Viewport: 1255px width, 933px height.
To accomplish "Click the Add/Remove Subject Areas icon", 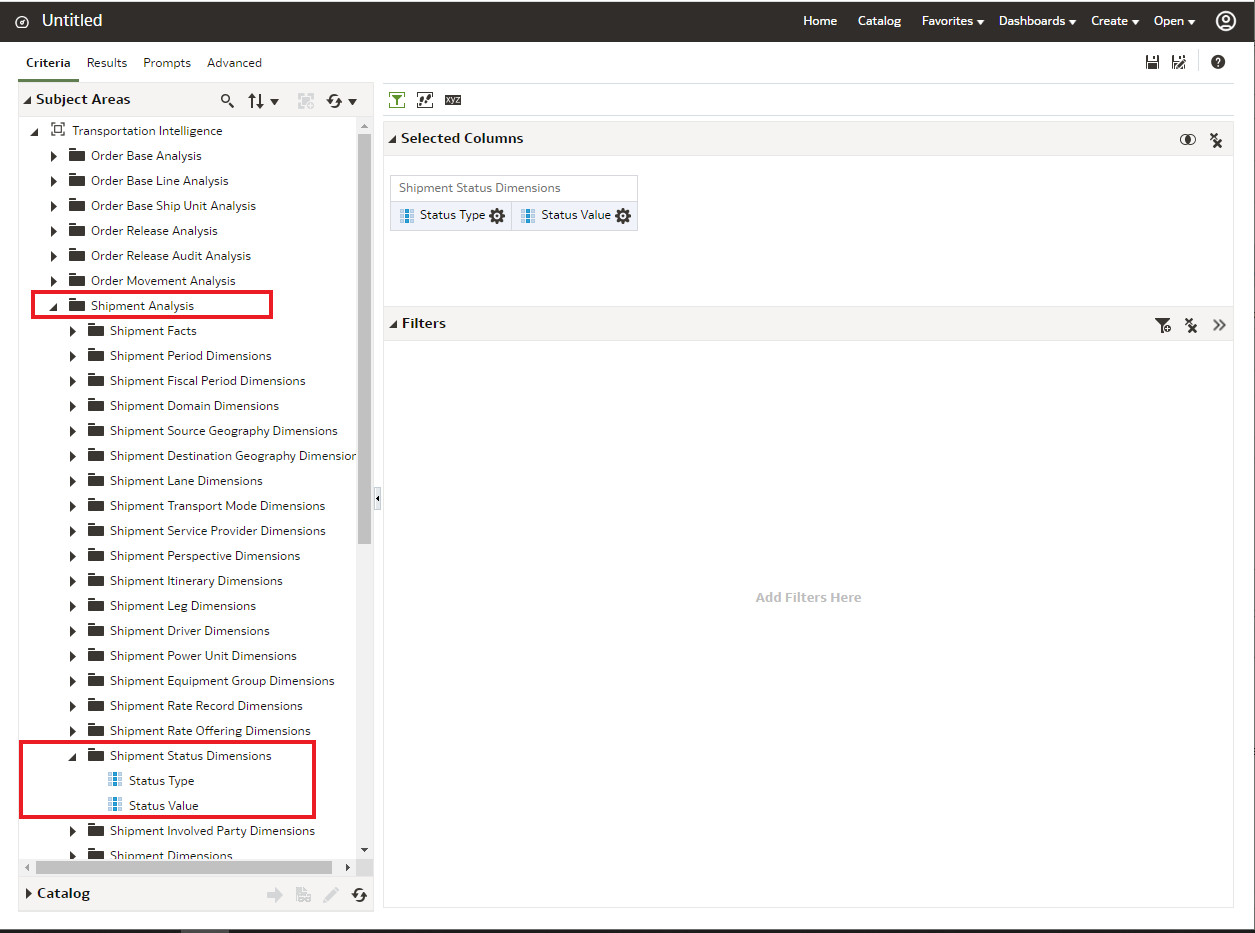I will 306,101.
